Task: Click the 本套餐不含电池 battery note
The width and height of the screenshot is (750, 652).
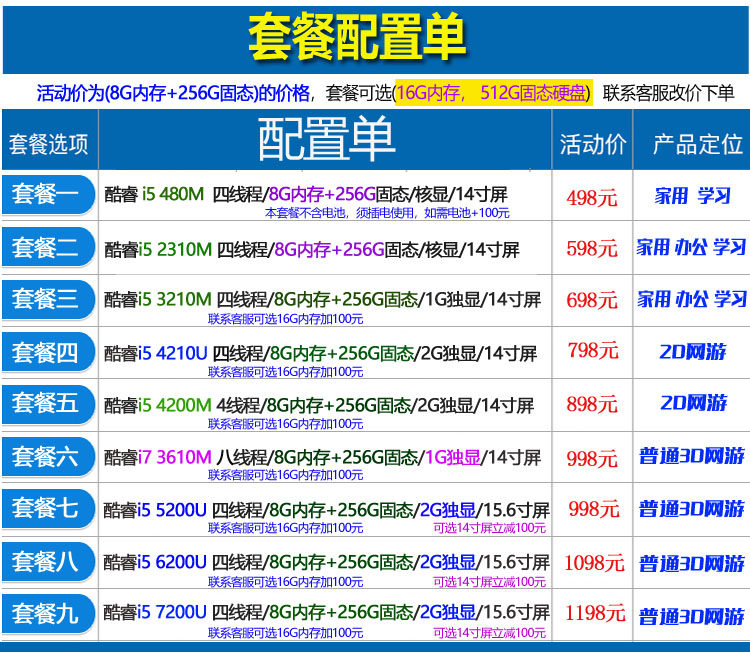Action: tap(387, 213)
